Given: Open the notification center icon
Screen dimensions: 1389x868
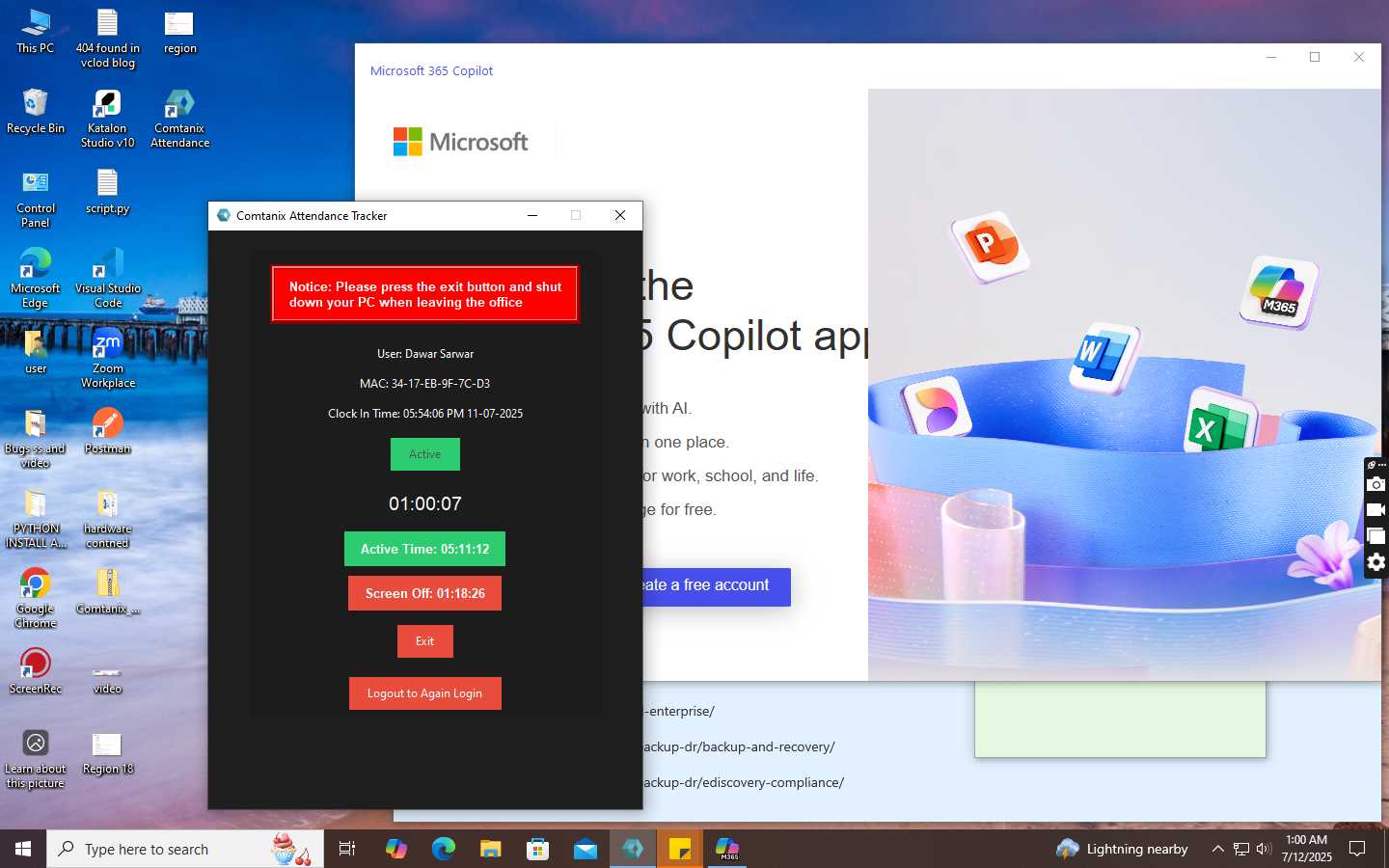Looking at the screenshot, I should coord(1357,849).
